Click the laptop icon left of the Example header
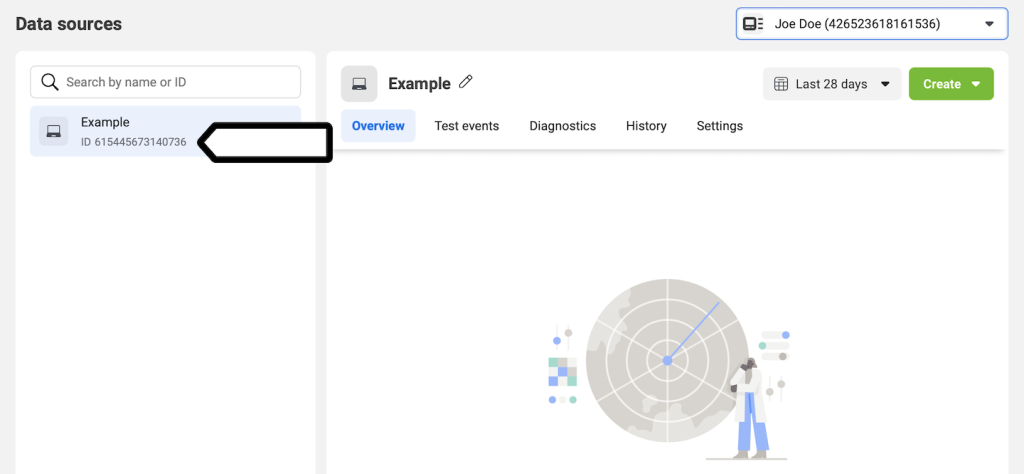1024x474 pixels. (359, 84)
